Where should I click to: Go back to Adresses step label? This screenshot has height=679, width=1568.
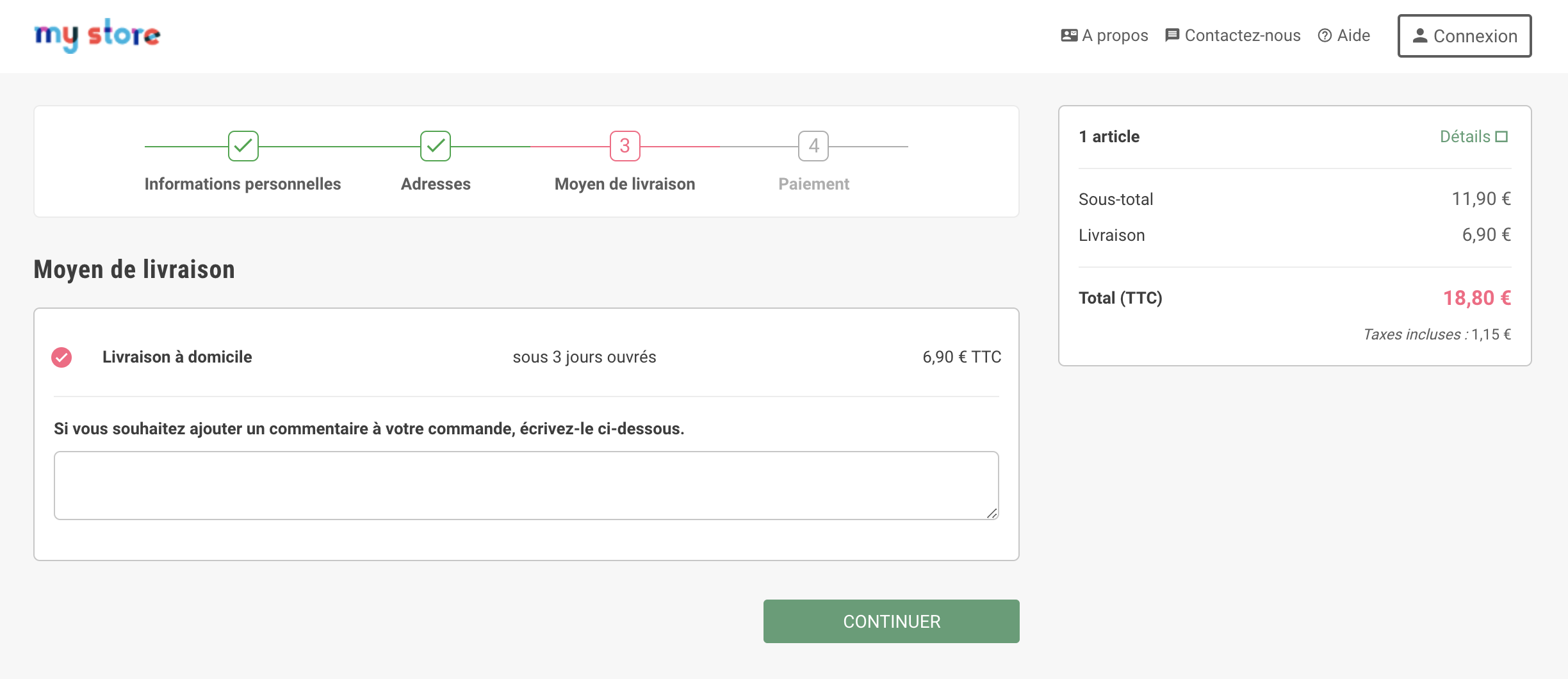click(x=436, y=184)
